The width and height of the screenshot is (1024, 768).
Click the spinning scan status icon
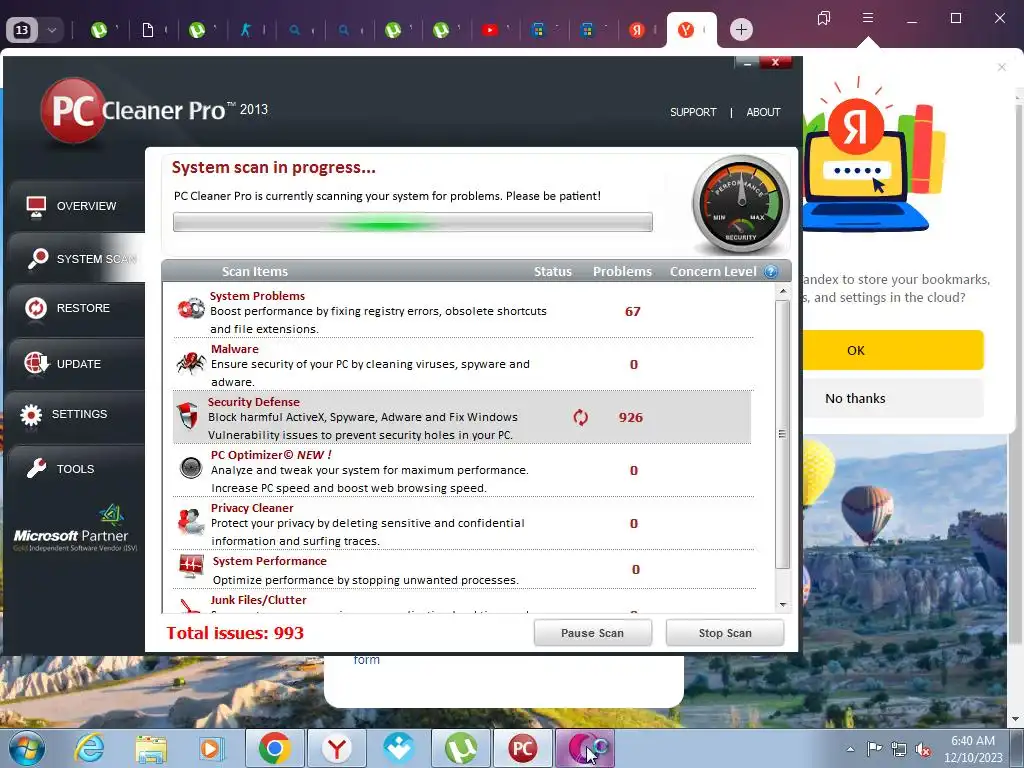[581, 417]
